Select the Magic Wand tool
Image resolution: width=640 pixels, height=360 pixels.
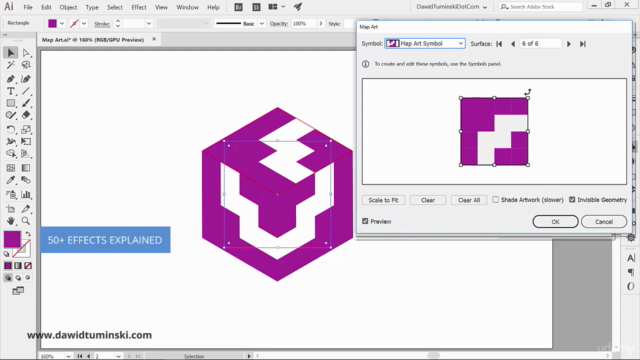click(11, 65)
